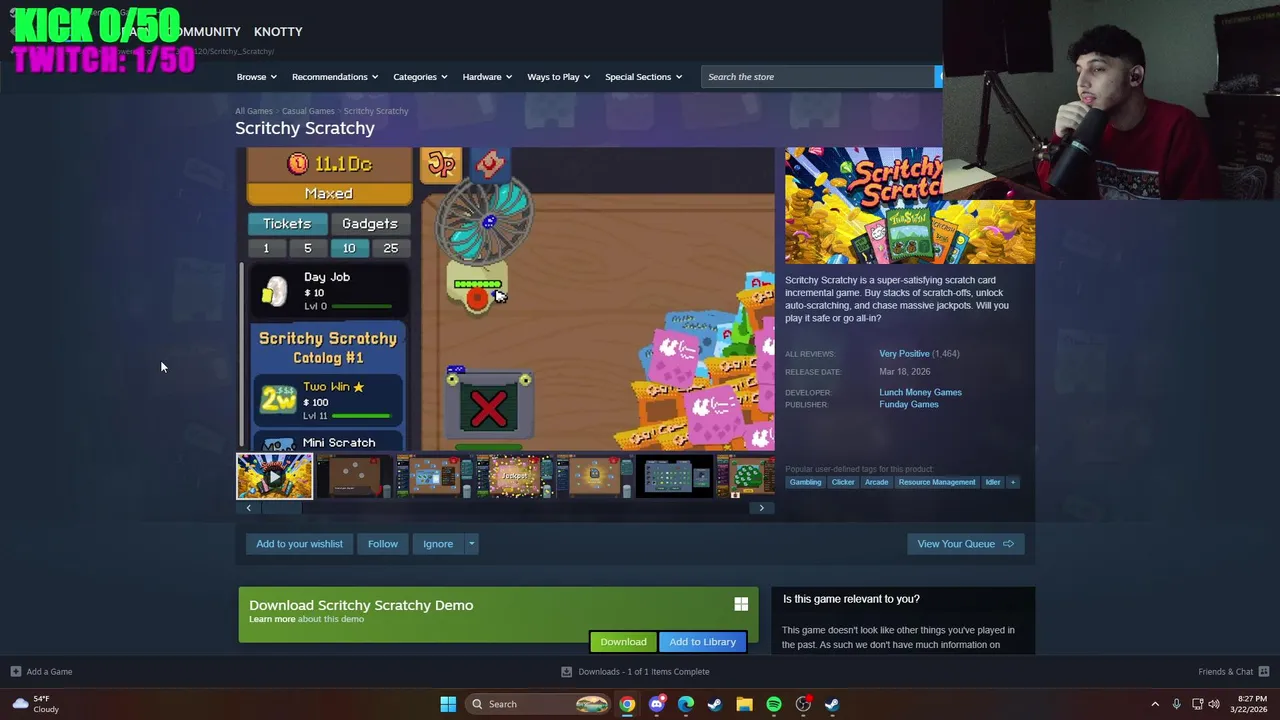The height and width of the screenshot is (720, 1280).
Task: Click the game trailer video player
Action: [x=505, y=299]
